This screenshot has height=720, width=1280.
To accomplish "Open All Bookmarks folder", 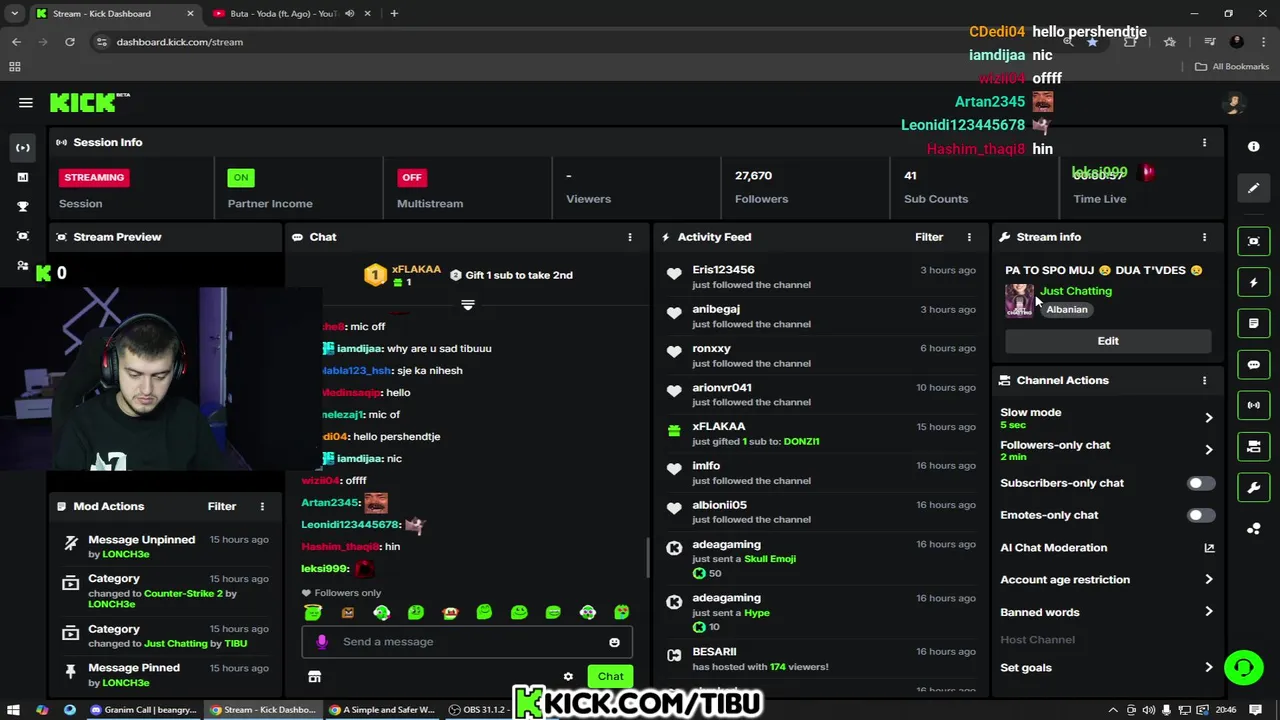I will click(1232, 67).
